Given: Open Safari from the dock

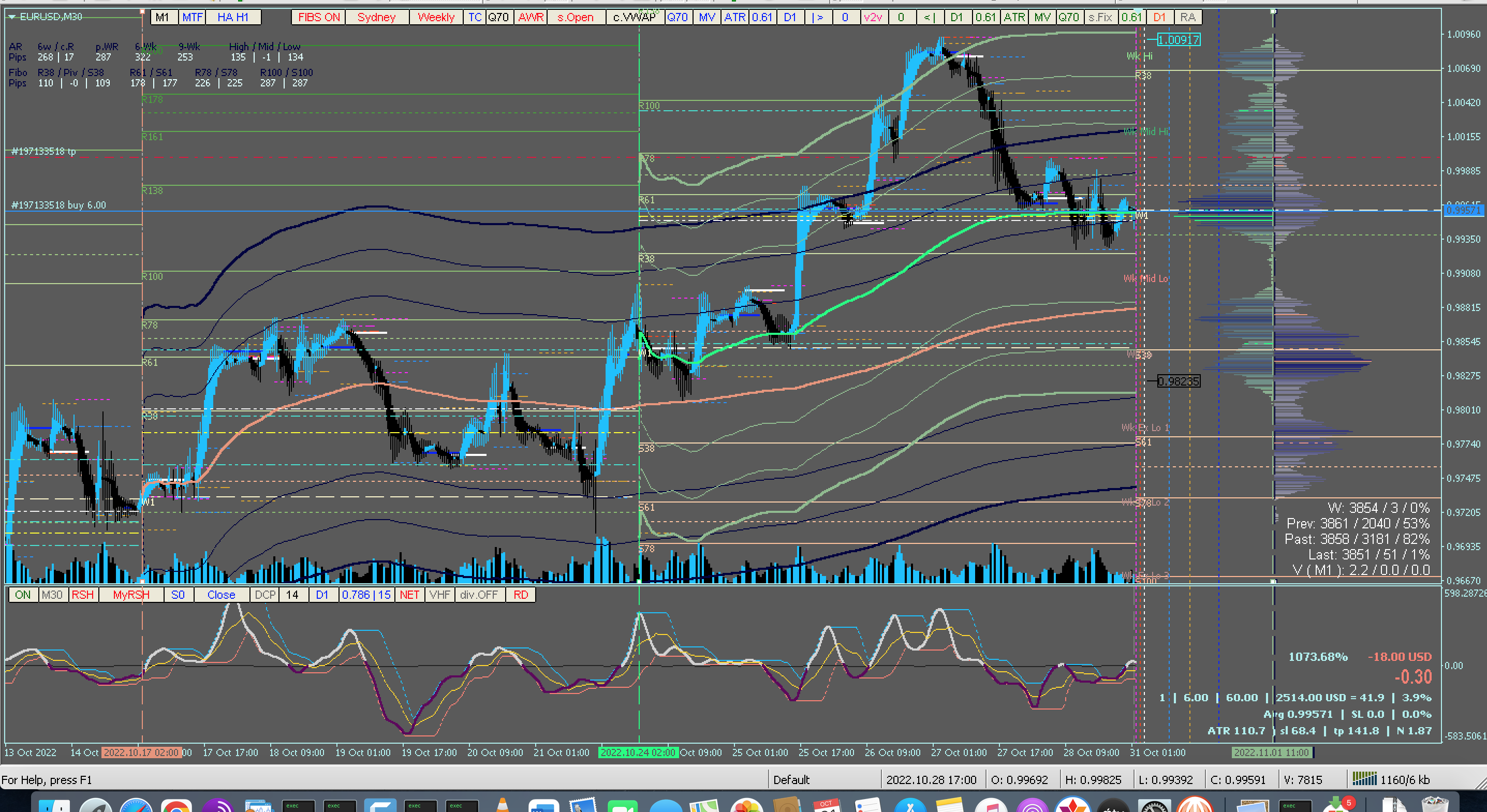Looking at the screenshot, I should pos(136,807).
